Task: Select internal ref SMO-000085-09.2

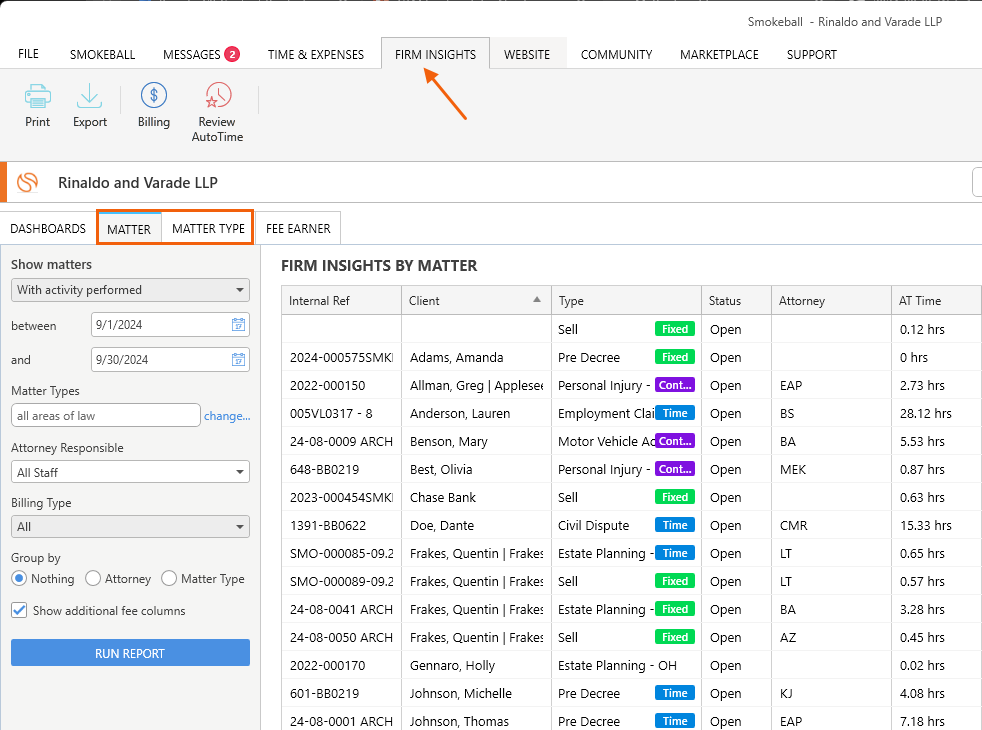Action: 341,553
